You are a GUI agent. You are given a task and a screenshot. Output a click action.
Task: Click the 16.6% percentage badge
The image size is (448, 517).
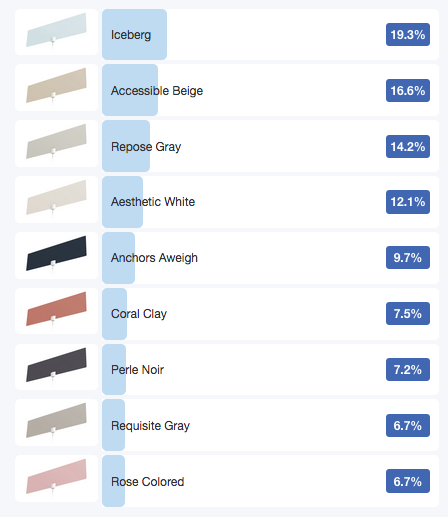(x=408, y=90)
